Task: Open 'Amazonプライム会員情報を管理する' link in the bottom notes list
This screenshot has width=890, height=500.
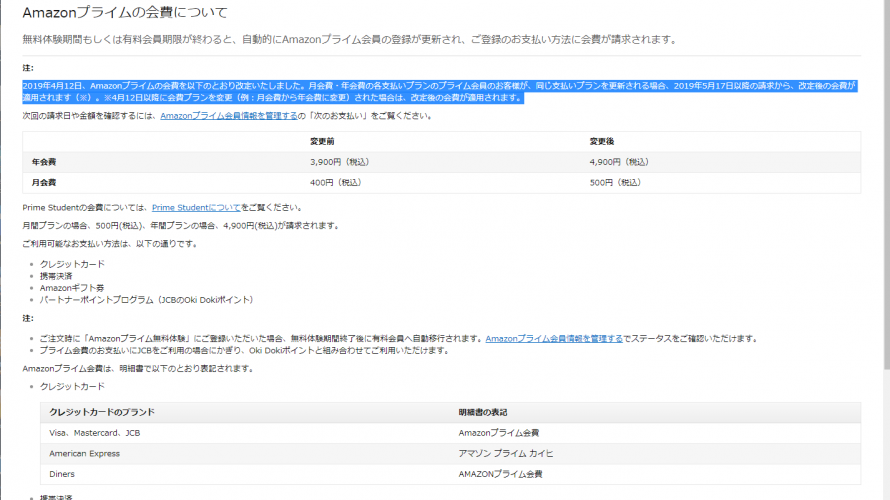Action: pos(554,339)
